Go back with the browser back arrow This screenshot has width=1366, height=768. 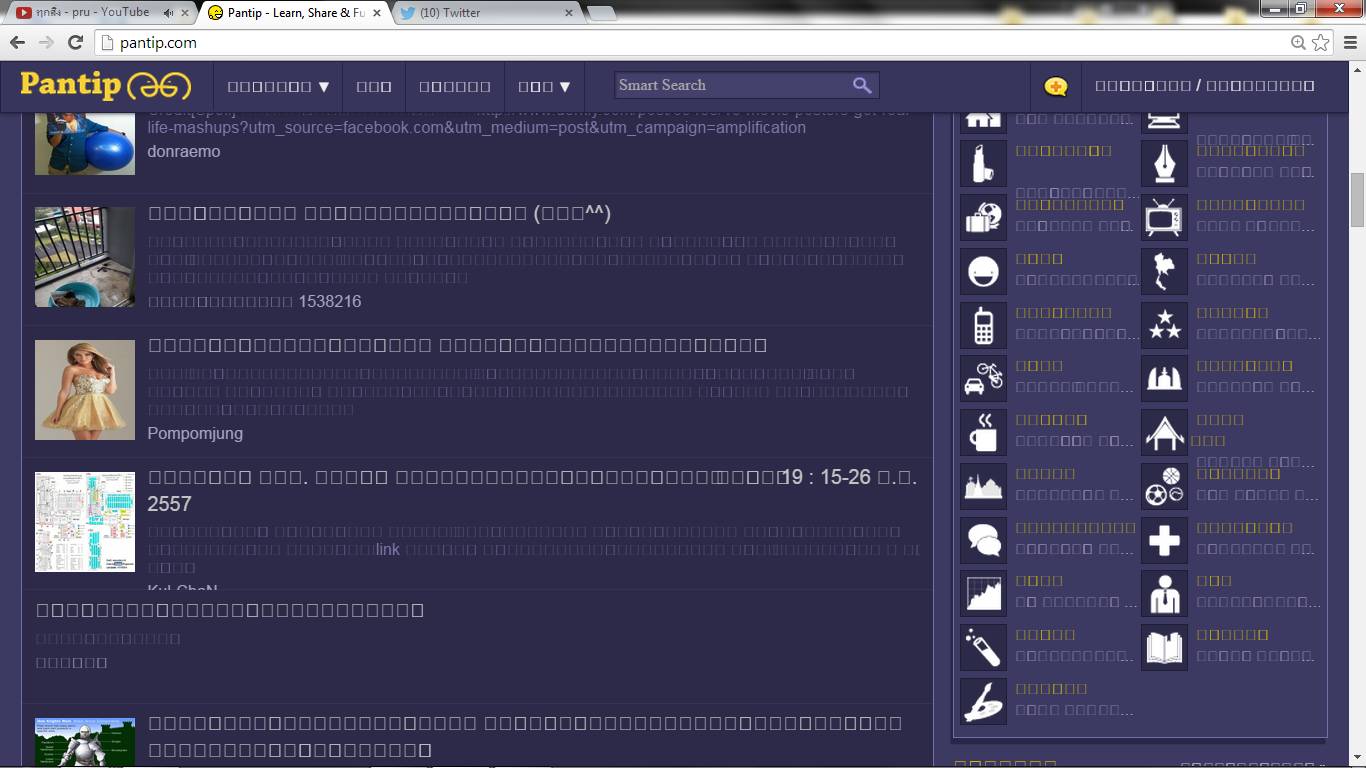(17, 42)
